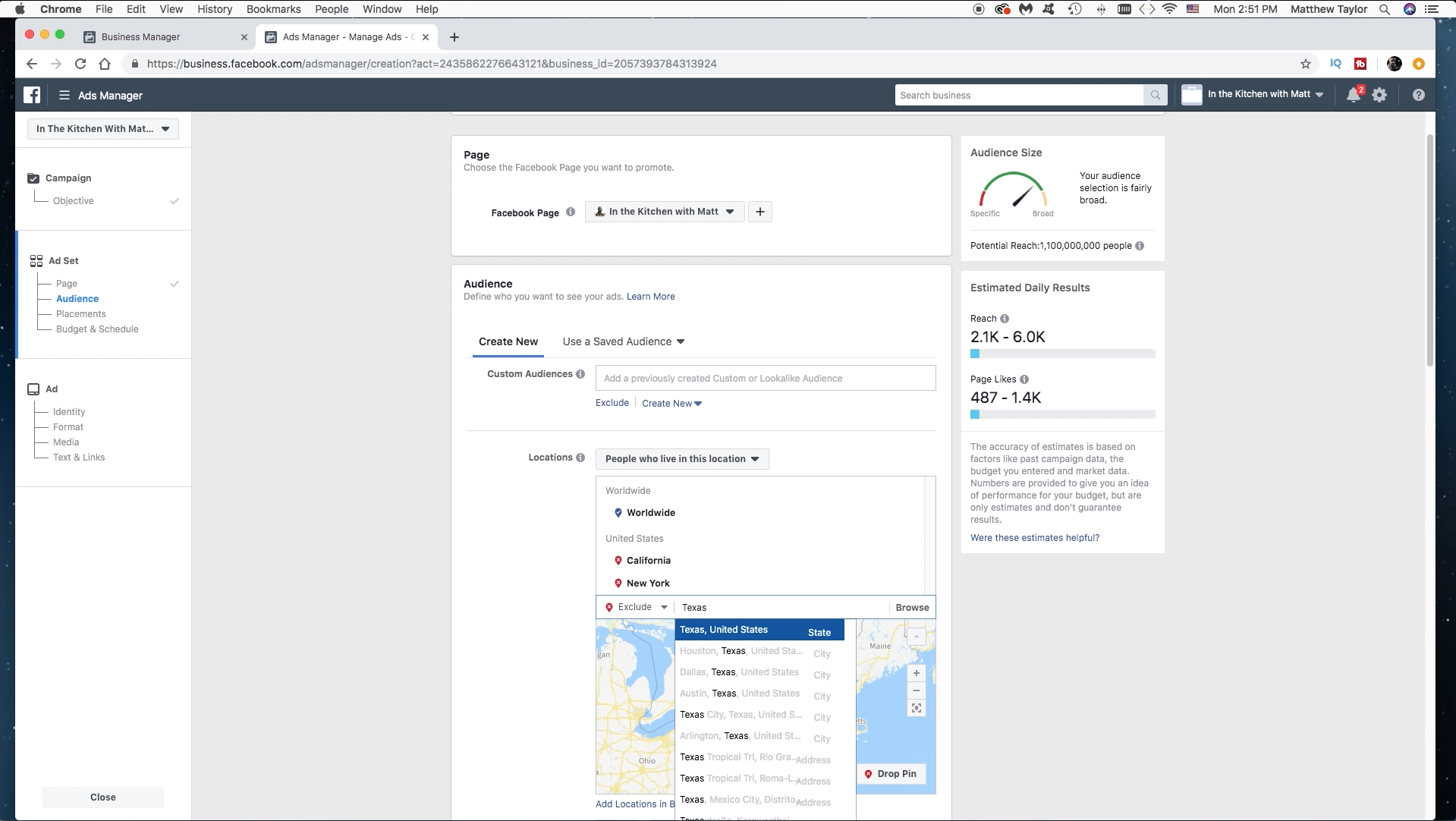This screenshot has width=1456, height=821.
Task: Open the Learn More link
Action: coord(650,297)
